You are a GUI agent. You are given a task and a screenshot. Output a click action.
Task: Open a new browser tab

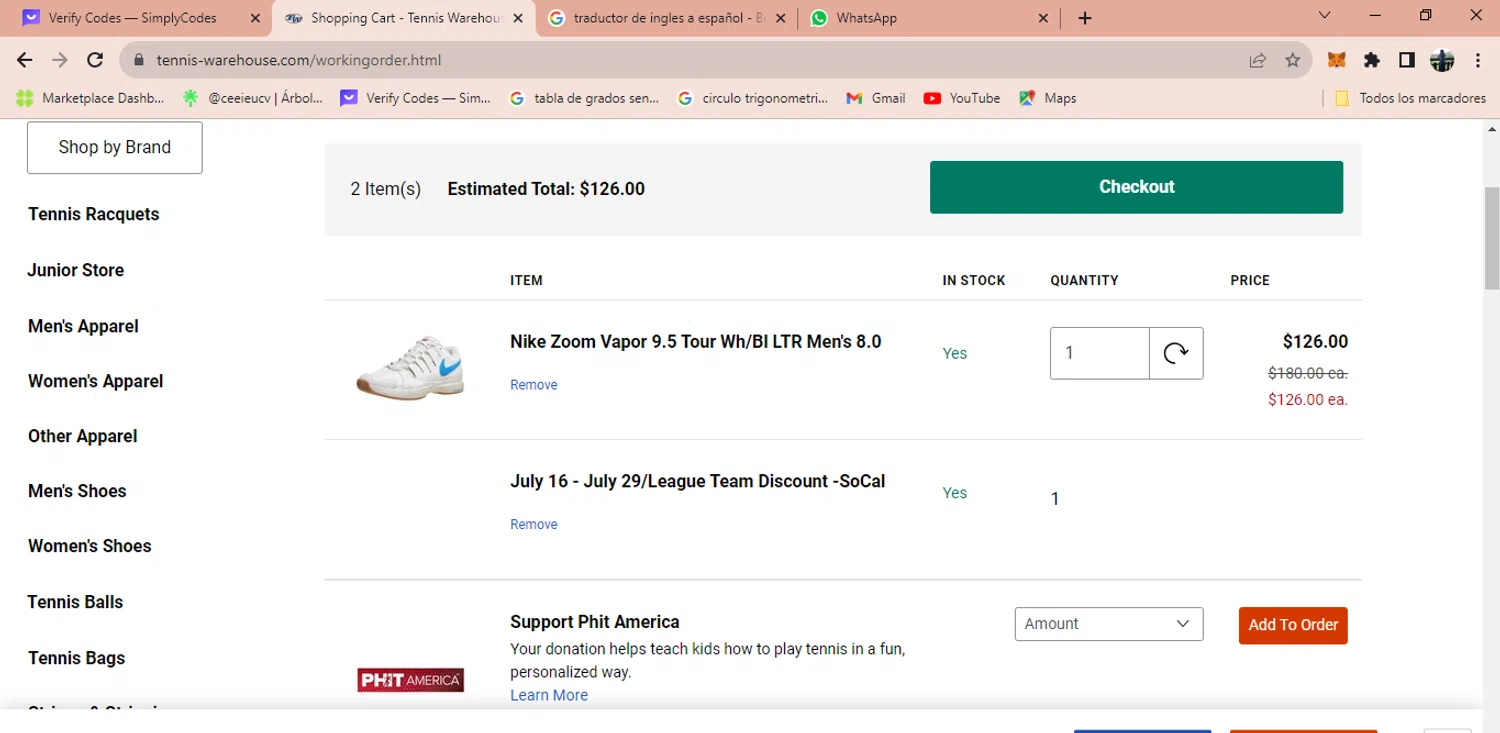pyautogui.click(x=1085, y=18)
